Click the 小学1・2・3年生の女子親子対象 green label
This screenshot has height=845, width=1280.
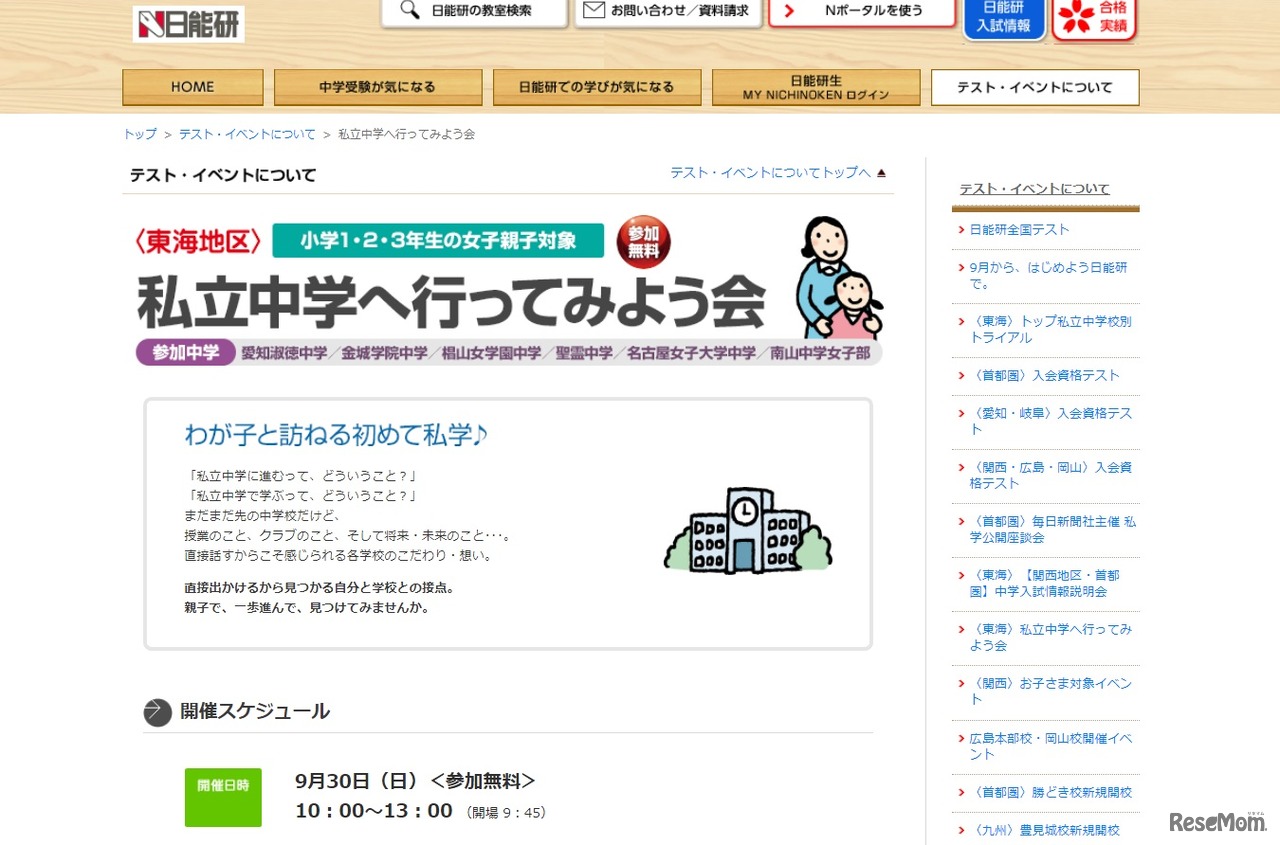(x=439, y=240)
